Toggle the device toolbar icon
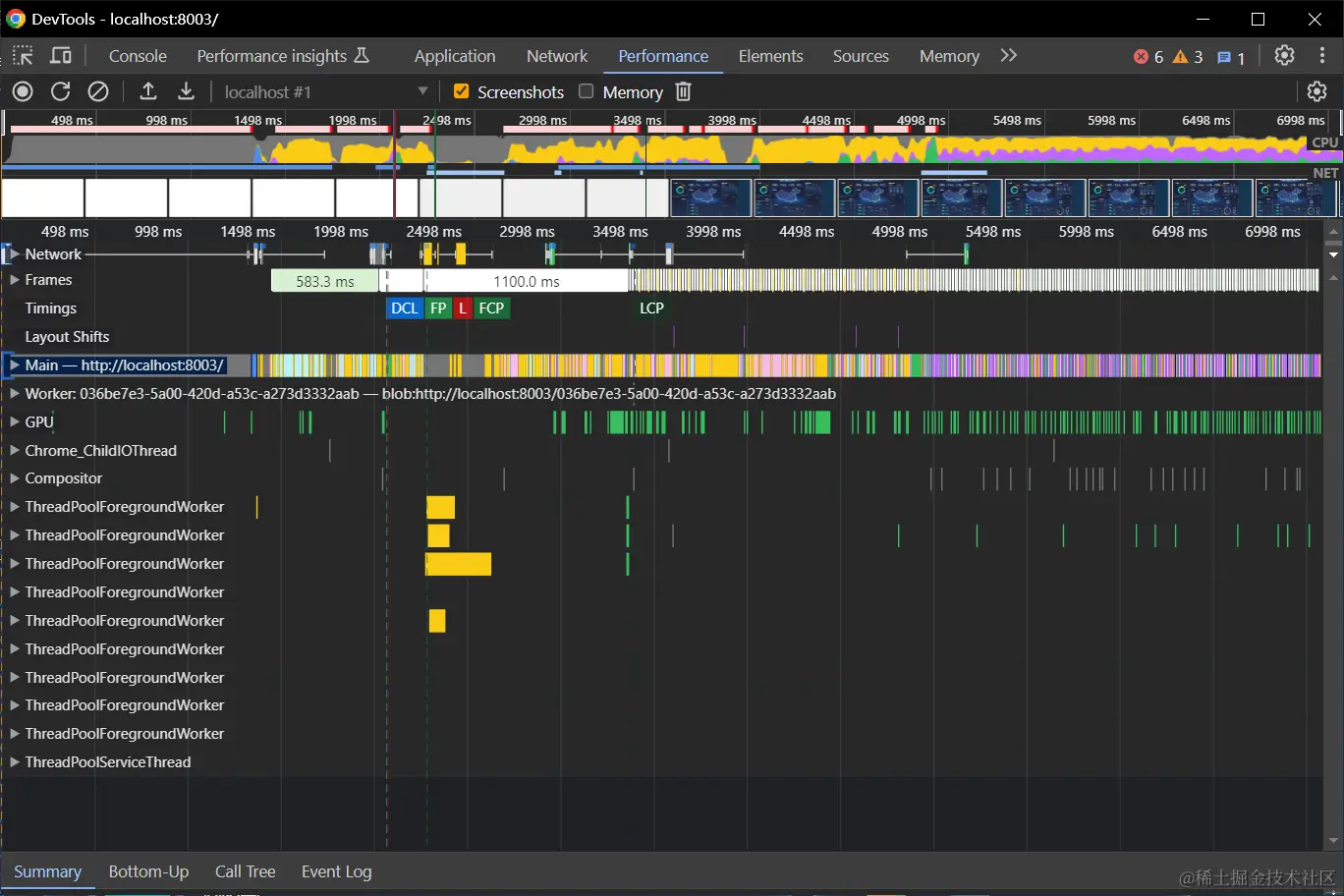This screenshot has height=896, width=1344. (61, 56)
